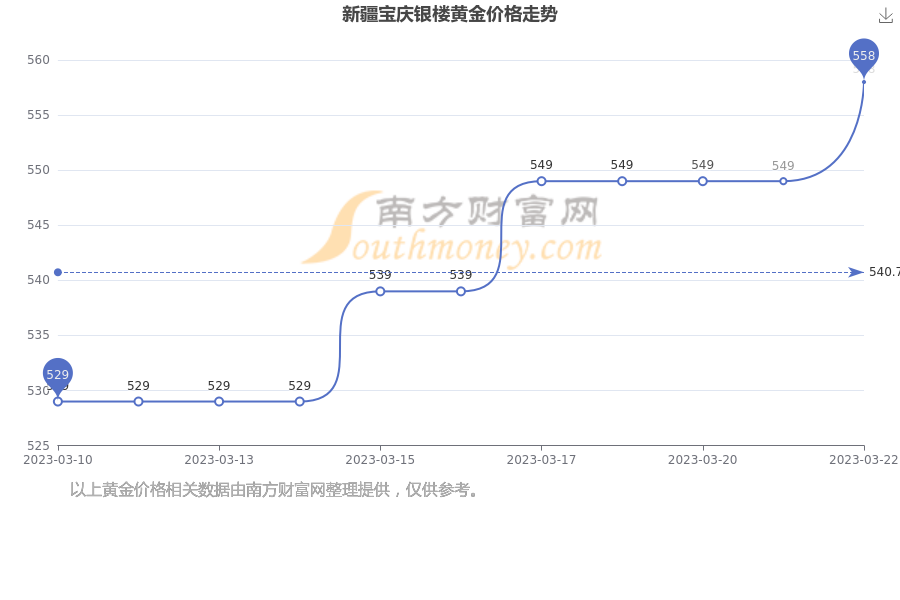Click the x-axis label 2023-03-22
900x600 pixels.
864,459
